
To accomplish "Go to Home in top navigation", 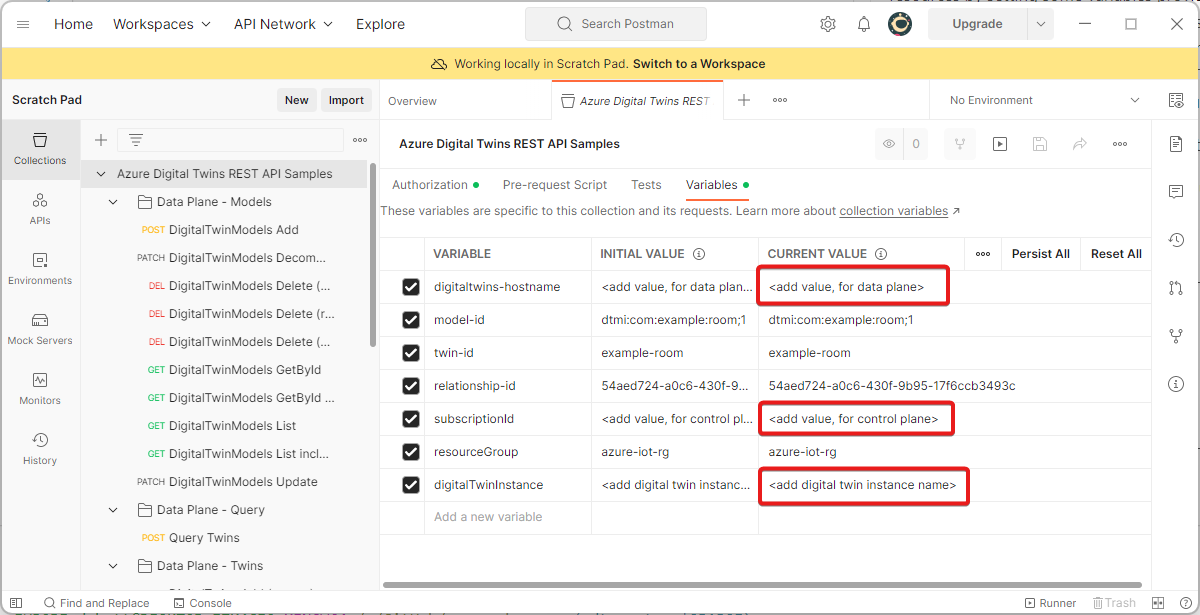I will coord(73,24).
